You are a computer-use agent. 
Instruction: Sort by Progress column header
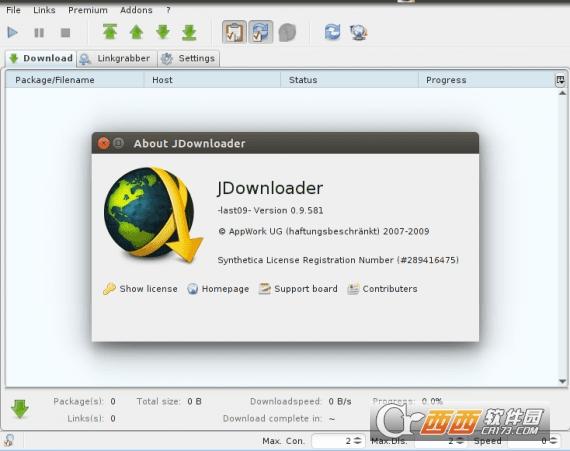[486, 80]
